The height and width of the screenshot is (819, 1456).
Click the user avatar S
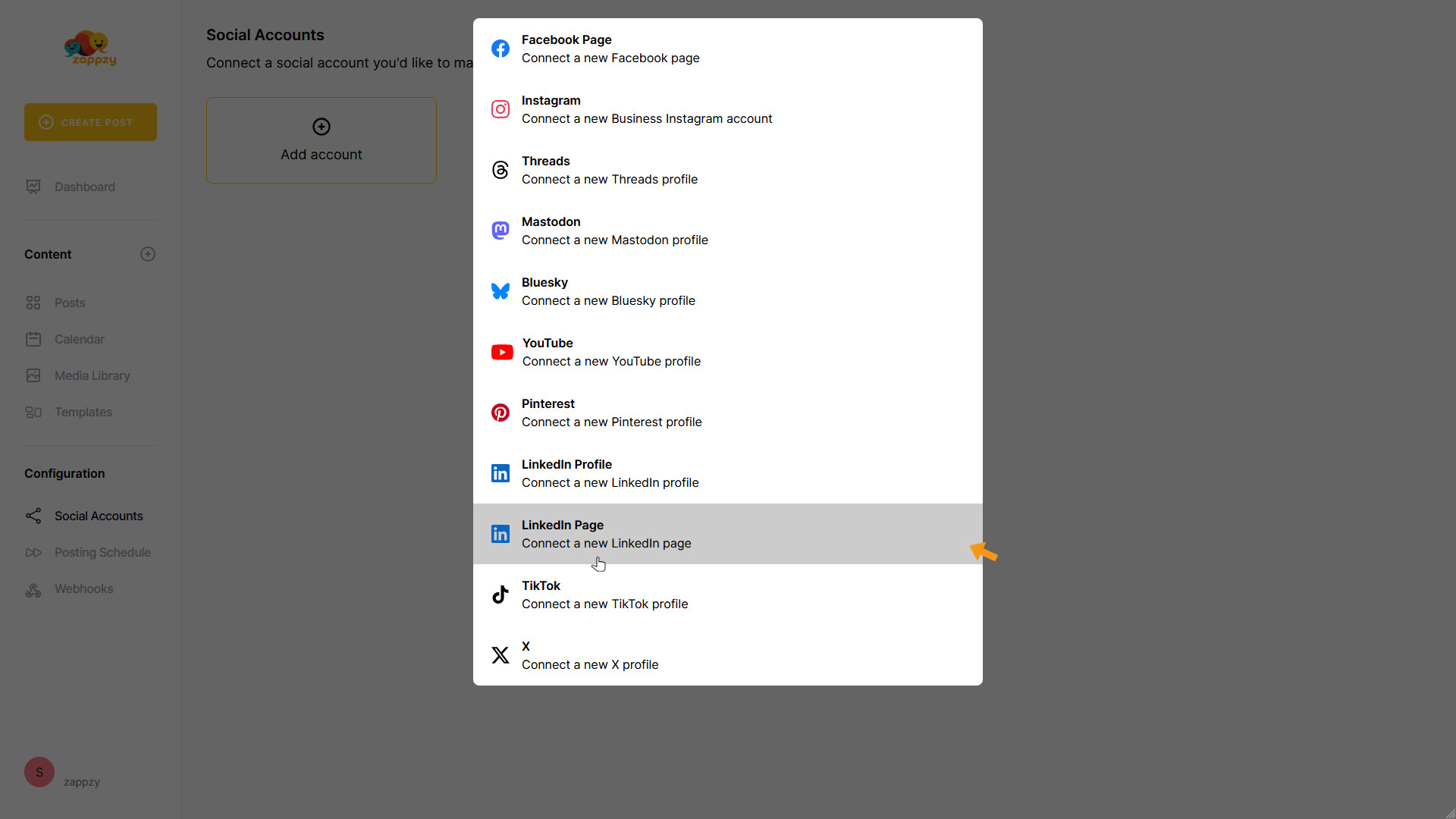pyautogui.click(x=39, y=772)
